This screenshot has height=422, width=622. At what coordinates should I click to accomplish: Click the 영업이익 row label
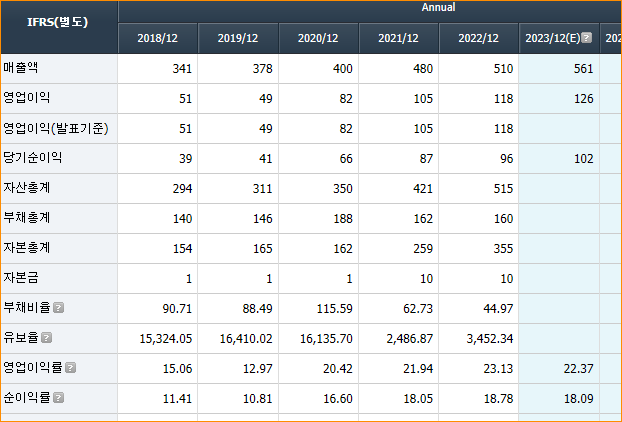click(27, 98)
